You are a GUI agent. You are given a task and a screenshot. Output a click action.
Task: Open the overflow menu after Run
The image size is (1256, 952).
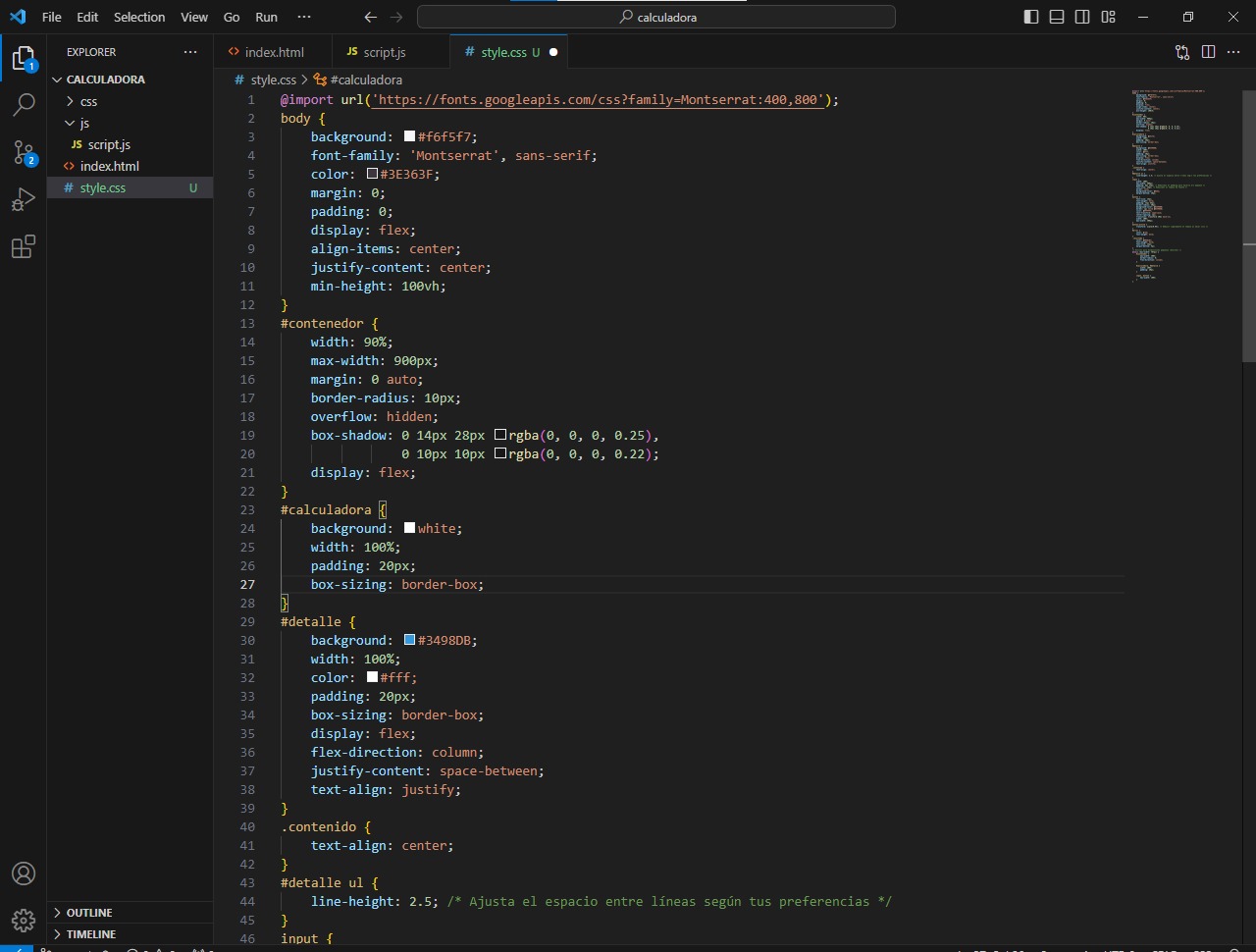(304, 17)
